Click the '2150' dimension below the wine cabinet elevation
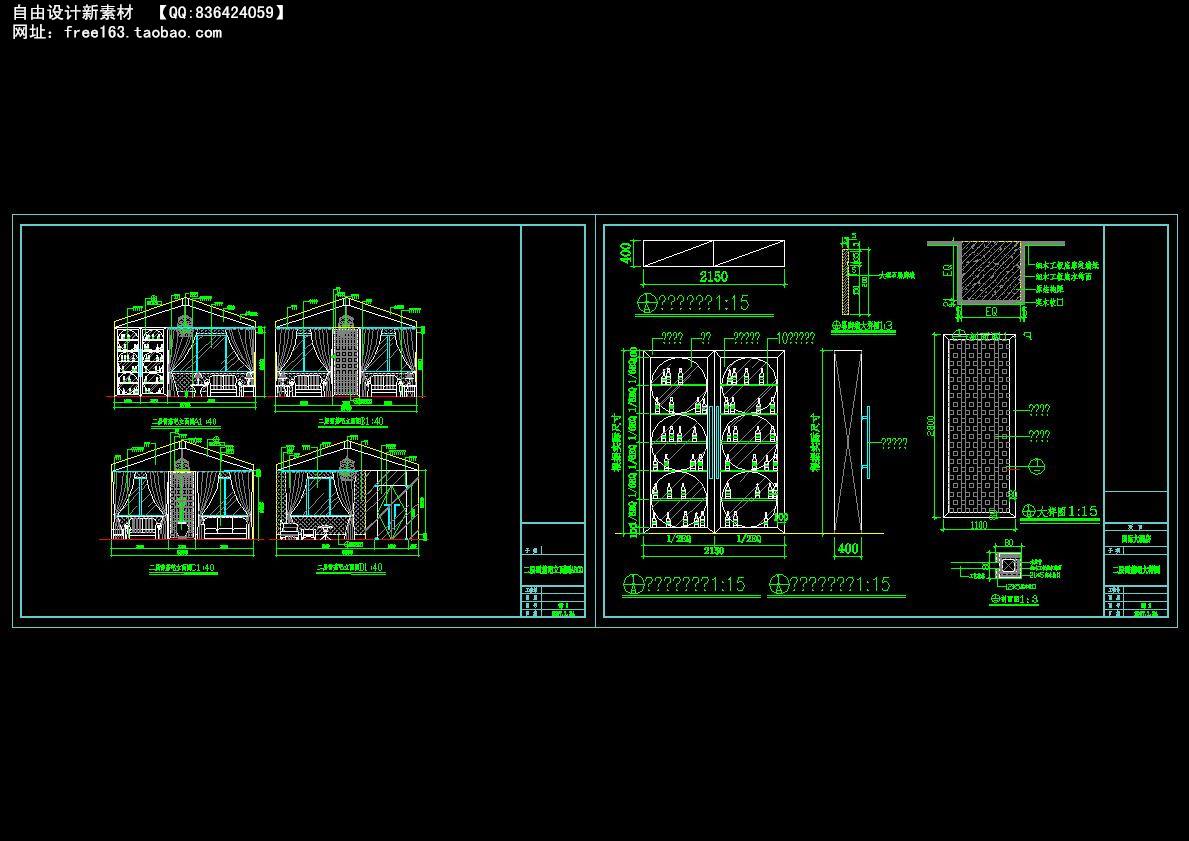The width and height of the screenshot is (1189, 841). tap(714, 551)
